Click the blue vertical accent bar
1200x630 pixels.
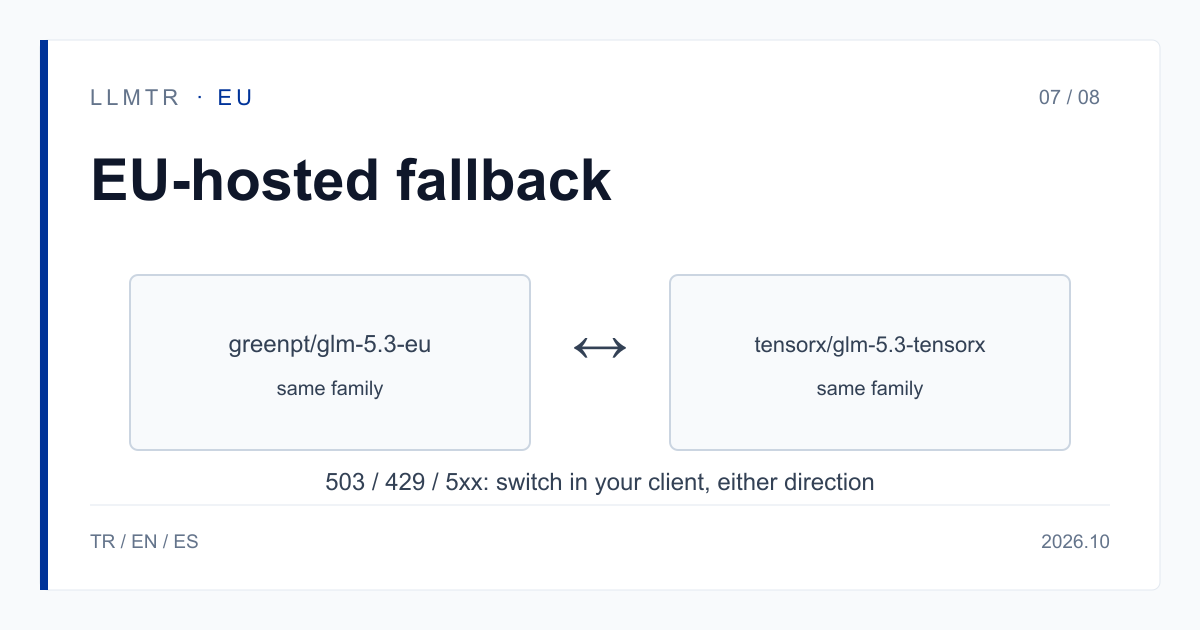44,315
